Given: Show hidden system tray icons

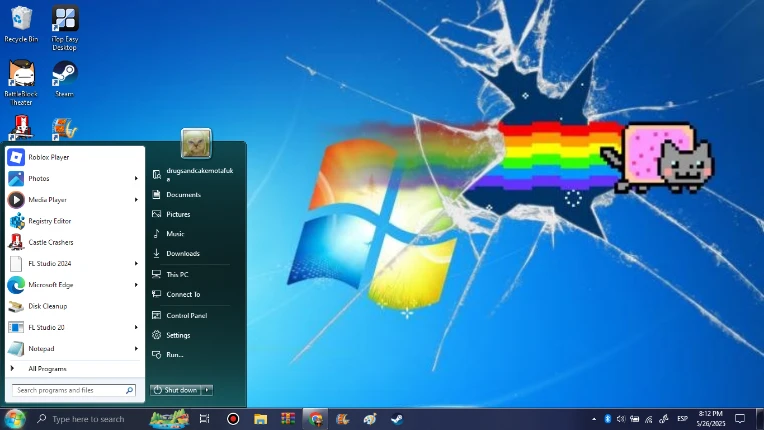Looking at the screenshot, I should coord(594,419).
